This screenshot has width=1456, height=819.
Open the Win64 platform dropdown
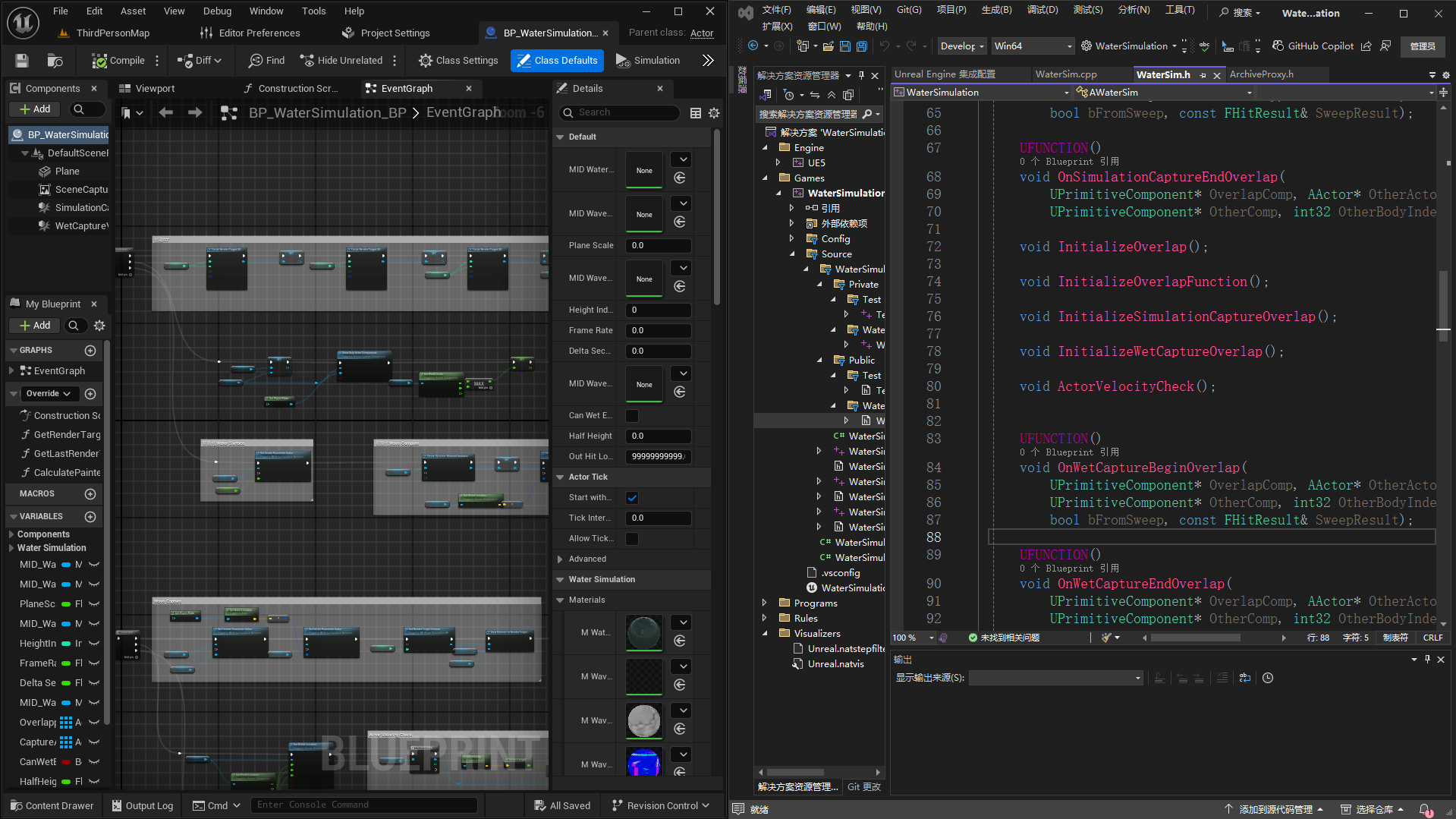[1033, 46]
